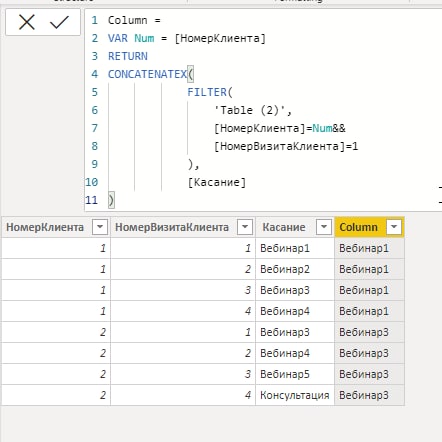This screenshot has width=442, height=442.
Task: Click the FILTER function on line 5
Action: 207,92
